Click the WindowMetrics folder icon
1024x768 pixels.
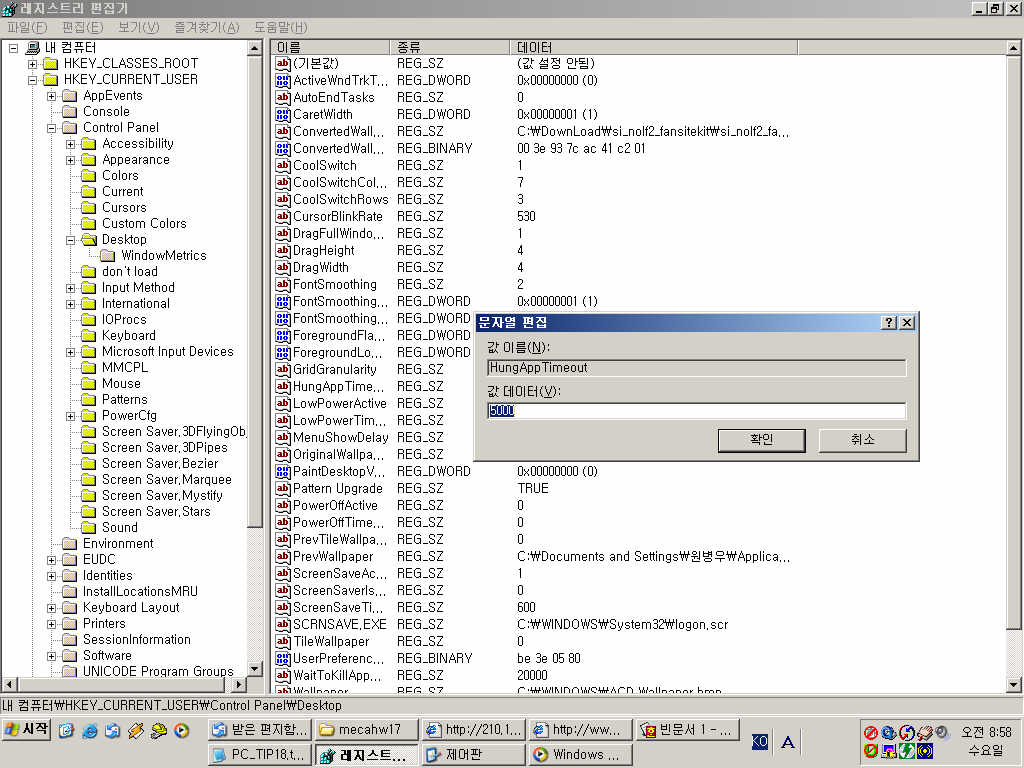[x=108, y=256]
